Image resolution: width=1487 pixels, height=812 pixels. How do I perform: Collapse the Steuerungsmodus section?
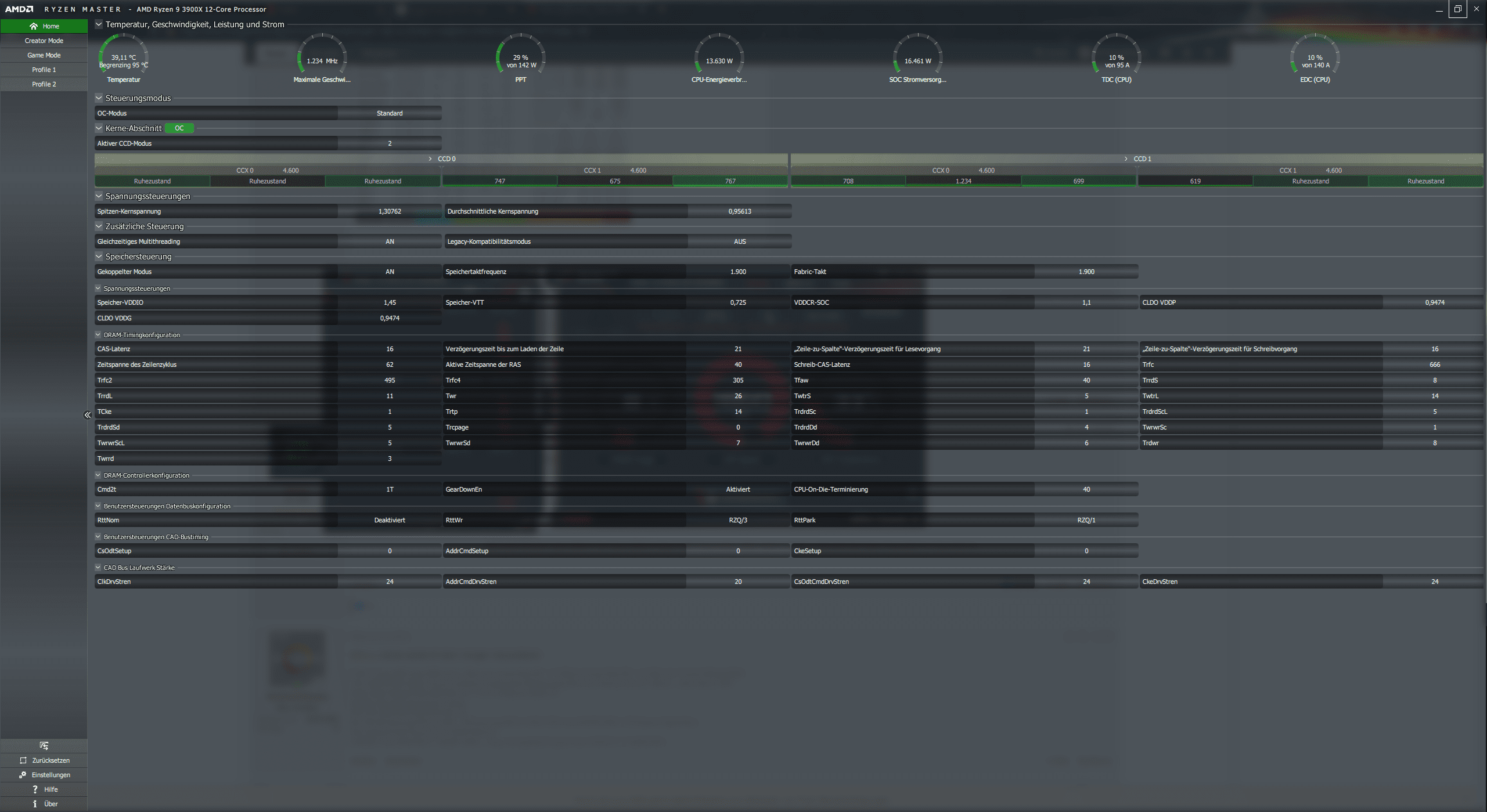pyautogui.click(x=99, y=98)
